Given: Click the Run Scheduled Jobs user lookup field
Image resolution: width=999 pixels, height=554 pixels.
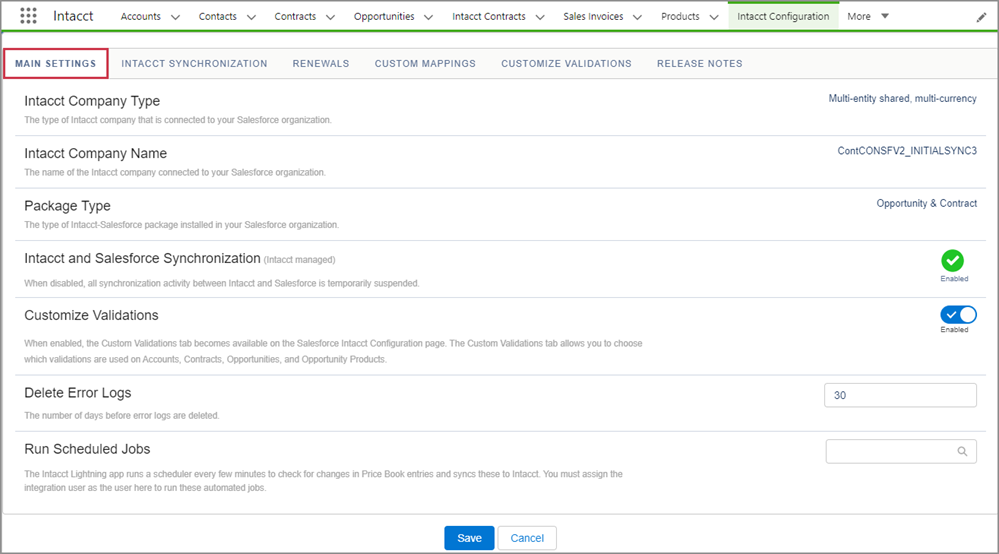Looking at the screenshot, I should 901,451.
